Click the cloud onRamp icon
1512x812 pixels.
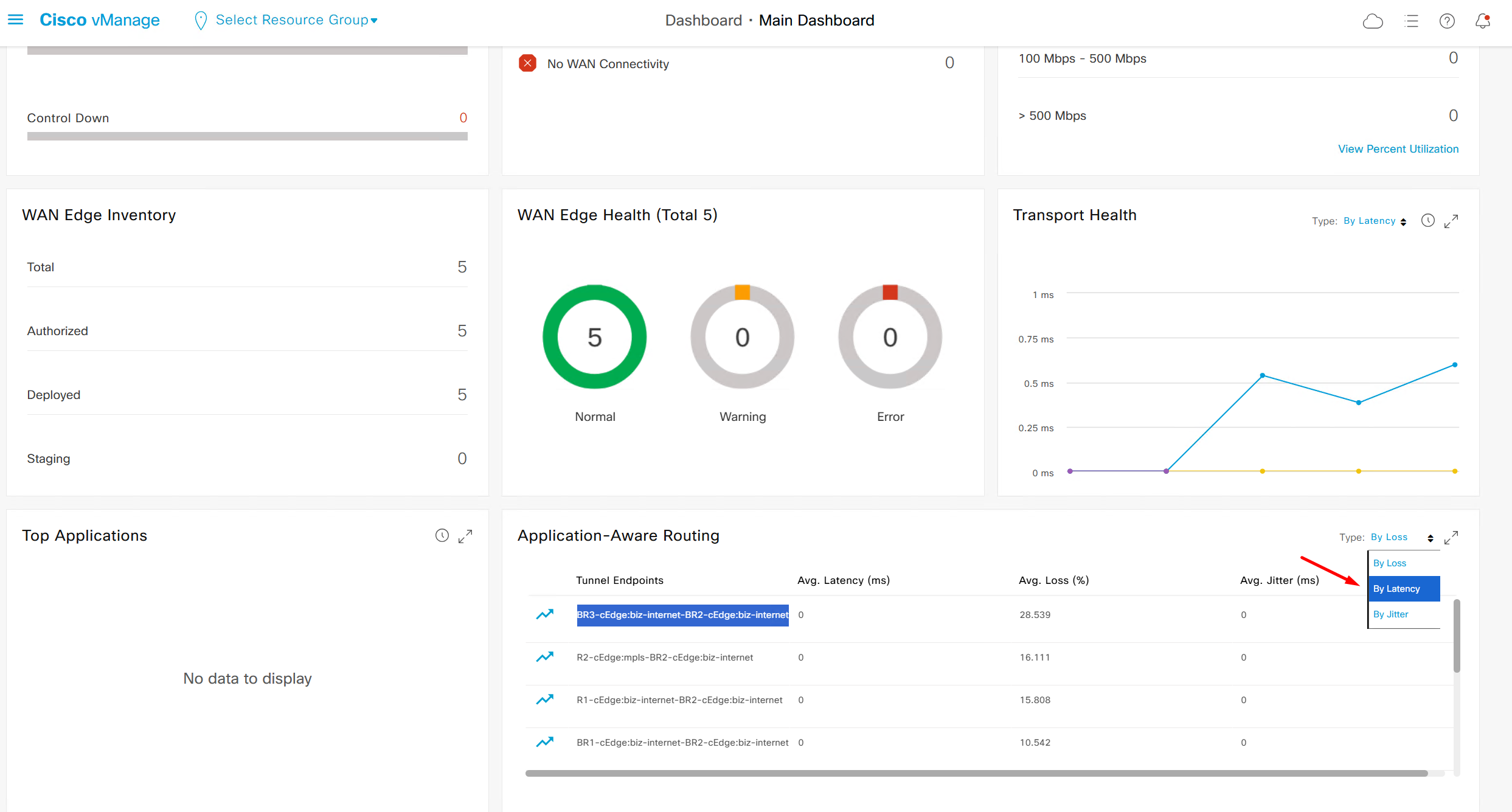[x=1373, y=21]
